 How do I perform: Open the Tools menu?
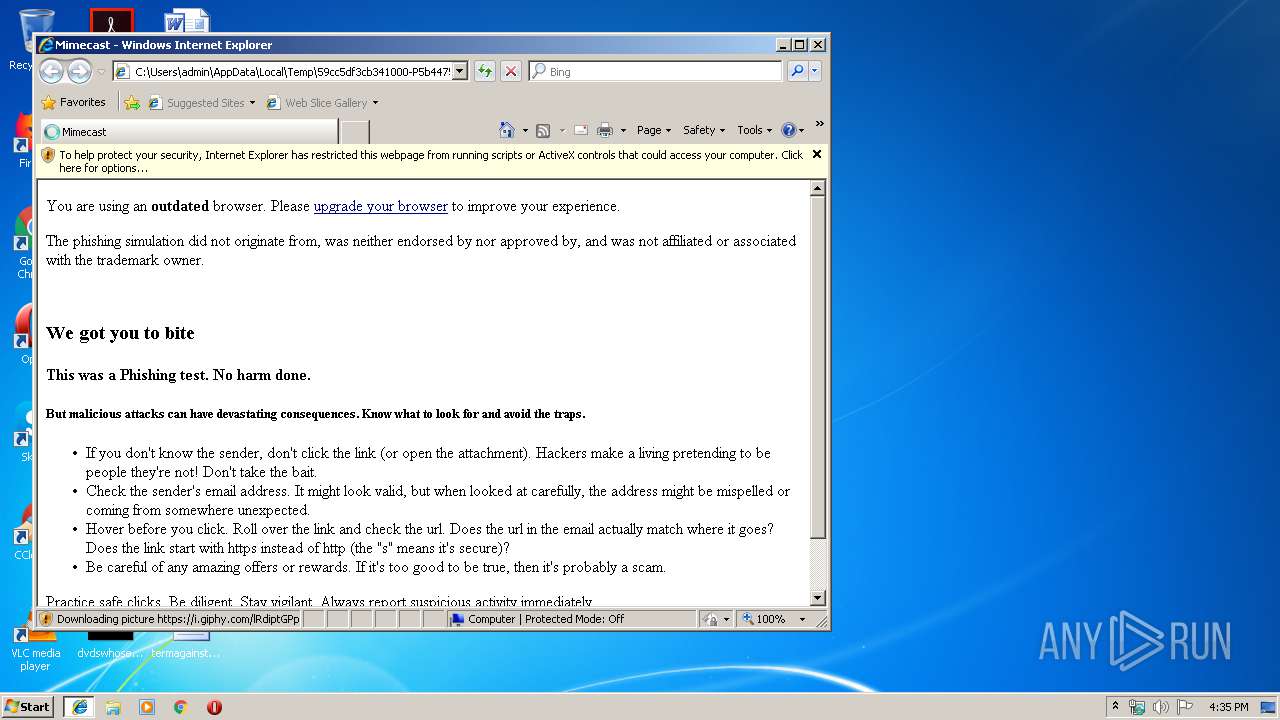pos(754,130)
